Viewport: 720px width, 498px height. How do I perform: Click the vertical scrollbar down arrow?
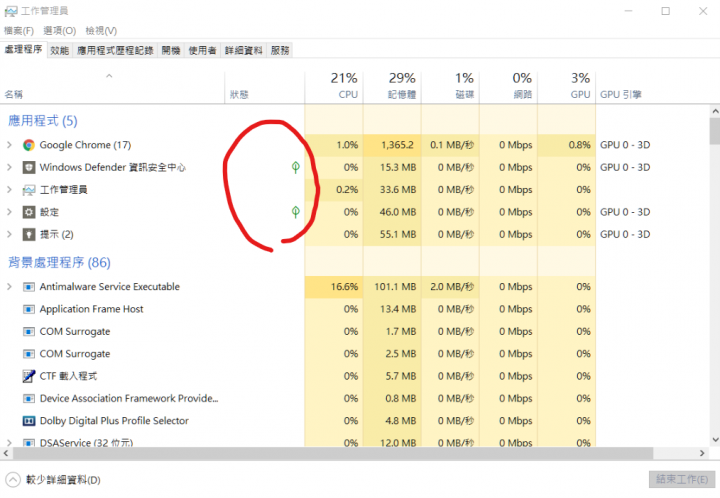[714, 440]
